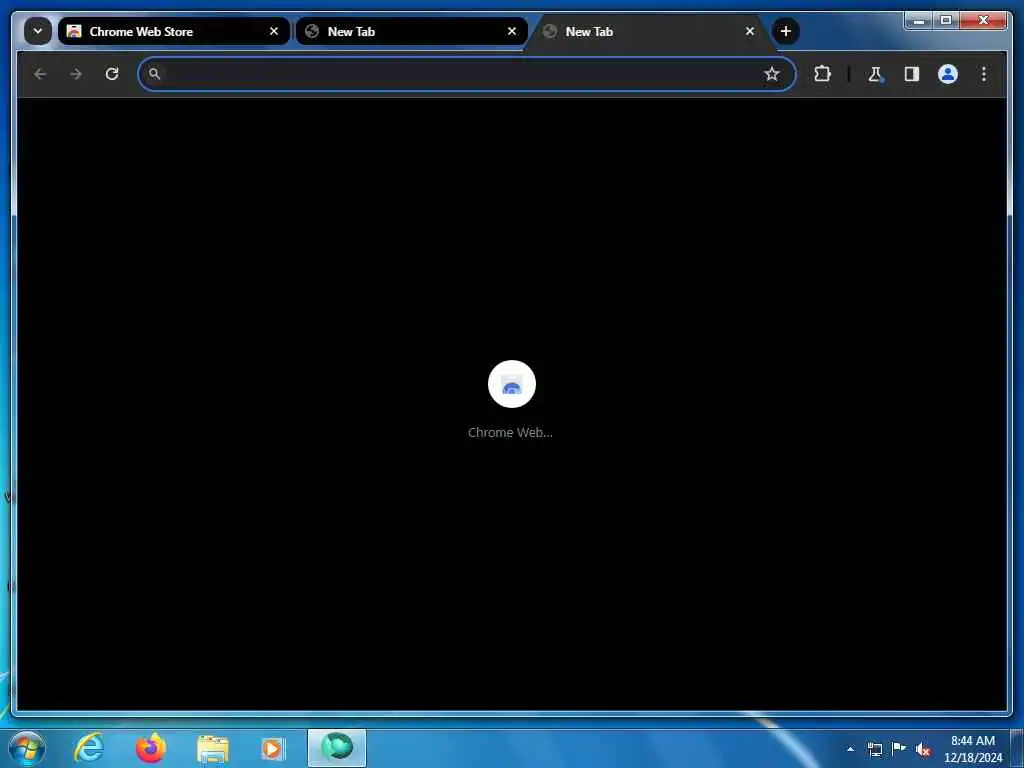Bookmark this tab with the star icon

point(772,74)
